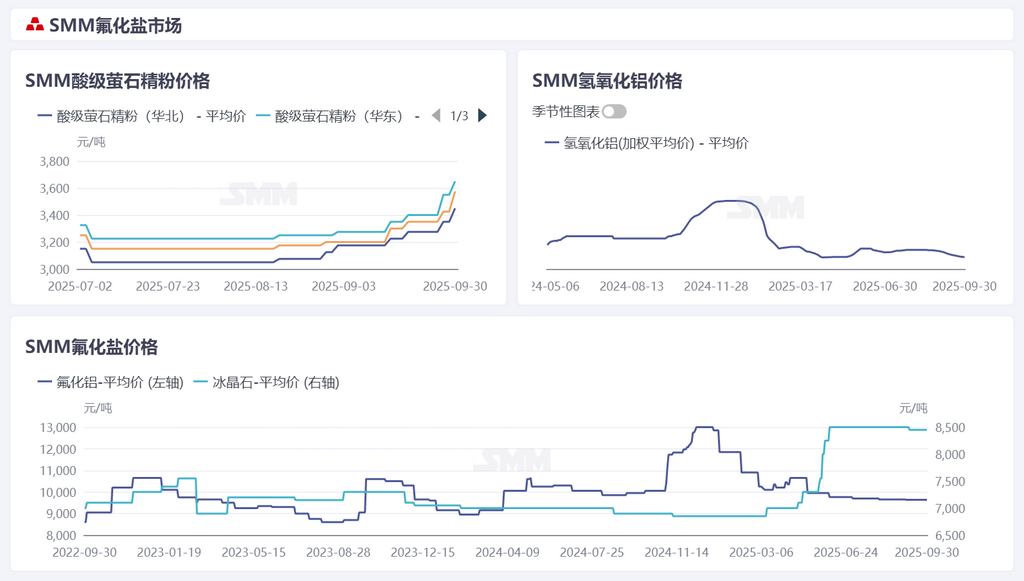The height and width of the screenshot is (581, 1024).
Task: Hide the 酸级萤石精粉（华北）series
Action: (141, 116)
